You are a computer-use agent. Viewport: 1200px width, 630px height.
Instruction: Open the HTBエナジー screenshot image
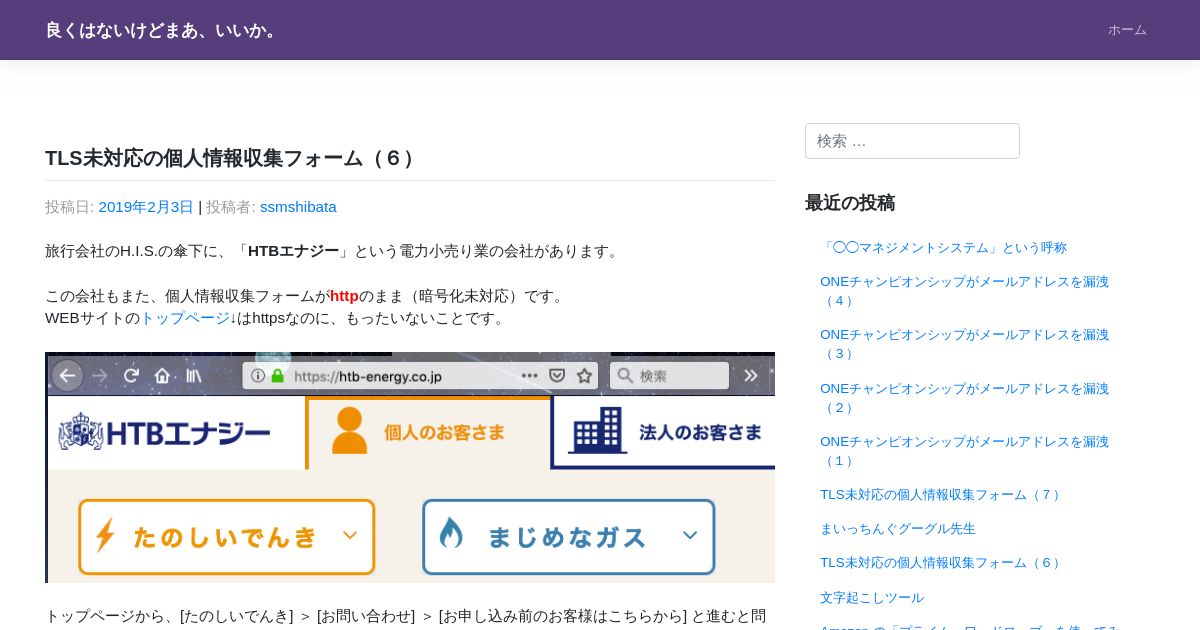tap(410, 467)
